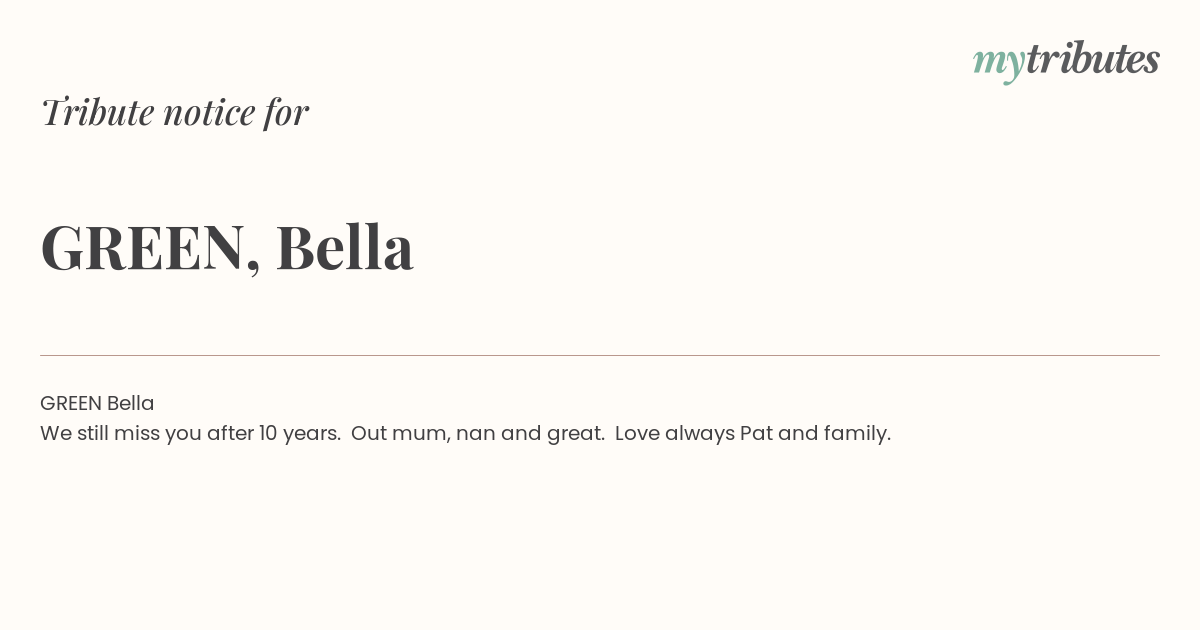
Task: Click the word "Tribute" in italic heading
Action: 98,112
